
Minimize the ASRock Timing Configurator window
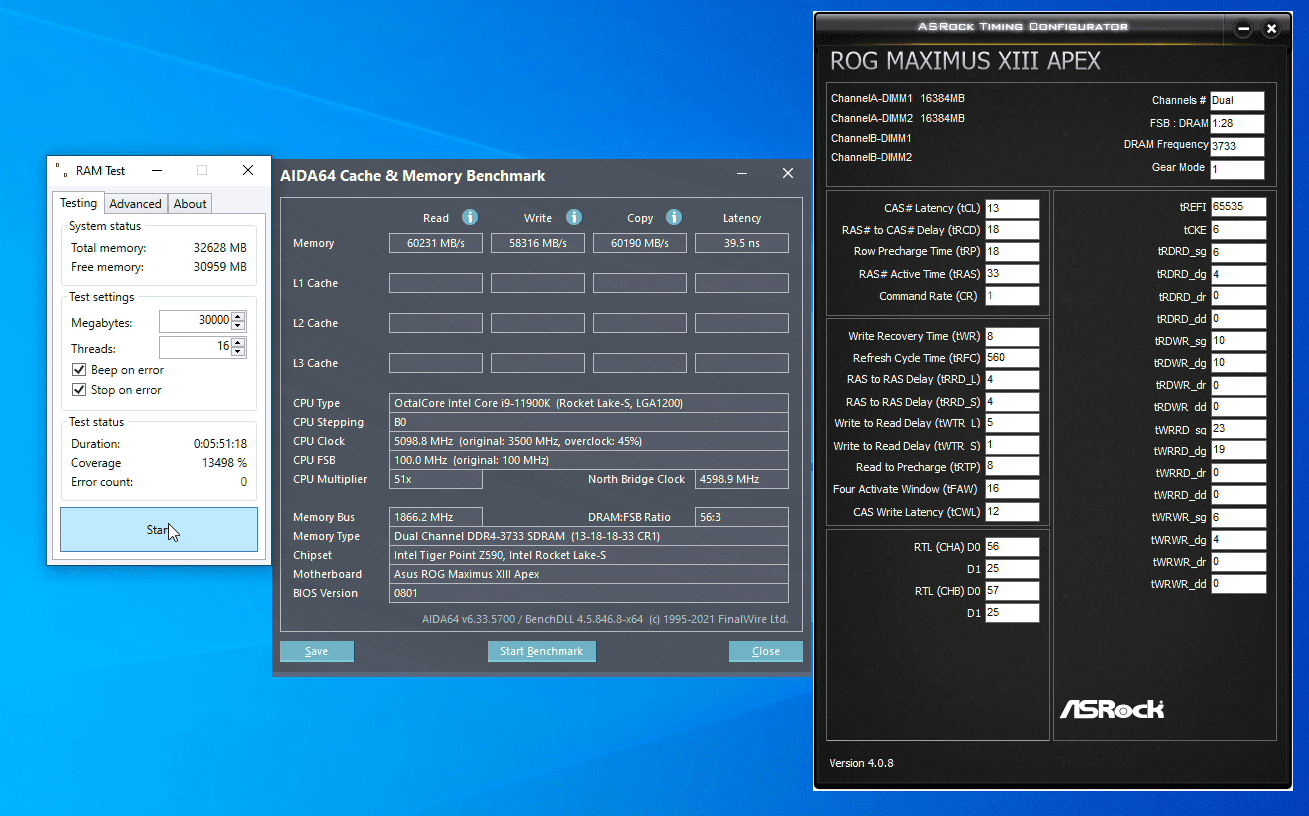(1243, 29)
